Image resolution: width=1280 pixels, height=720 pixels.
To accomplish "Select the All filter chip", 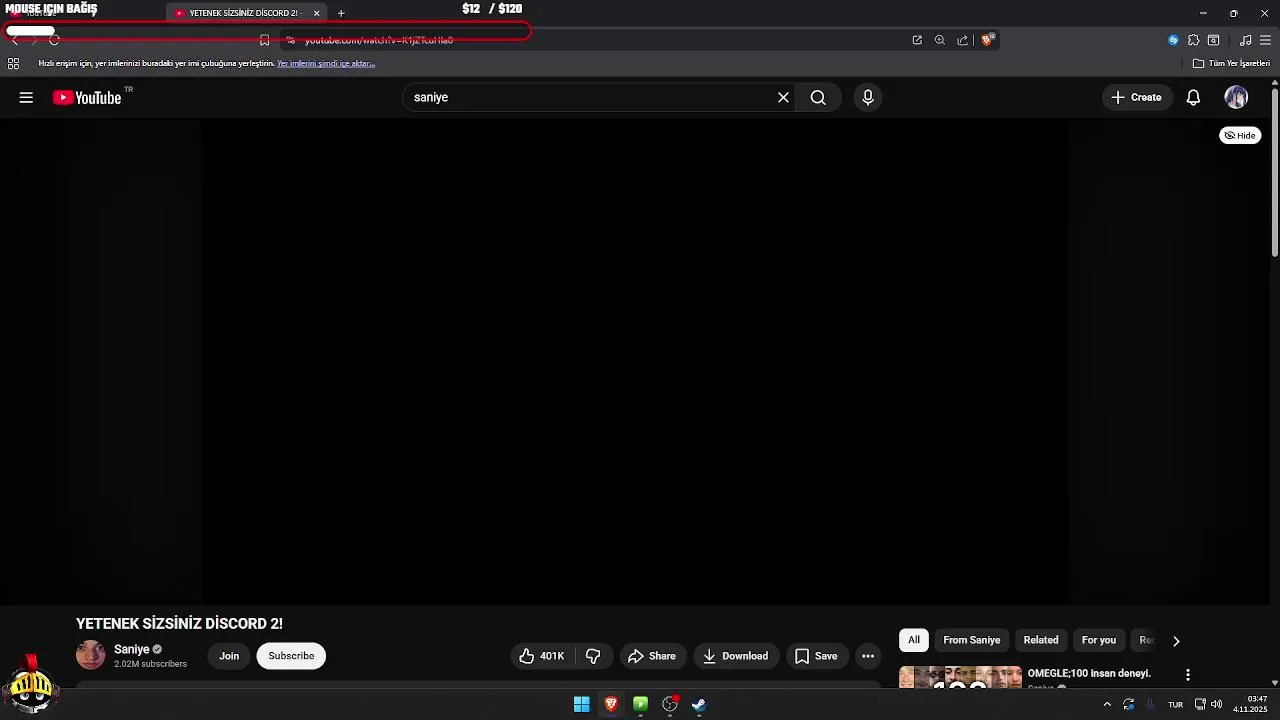I will 913,640.
